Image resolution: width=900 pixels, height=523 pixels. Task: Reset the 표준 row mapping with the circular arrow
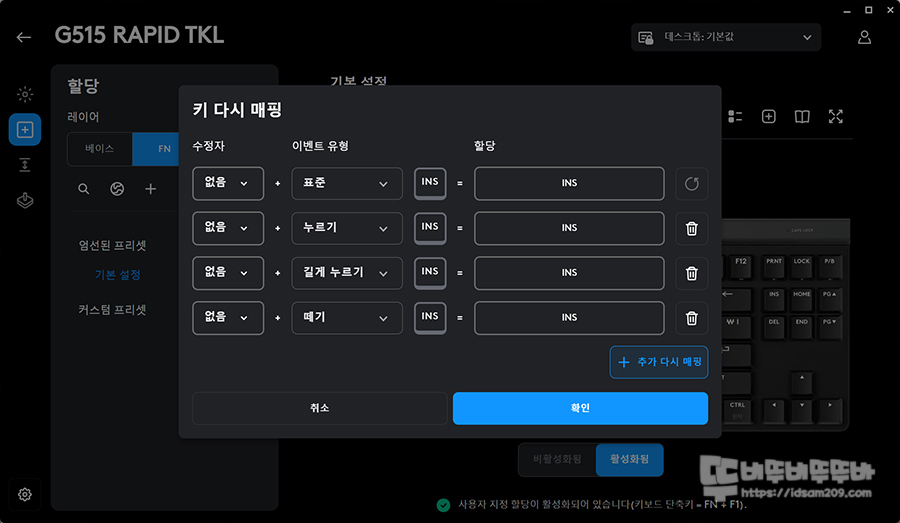(692, 184)
